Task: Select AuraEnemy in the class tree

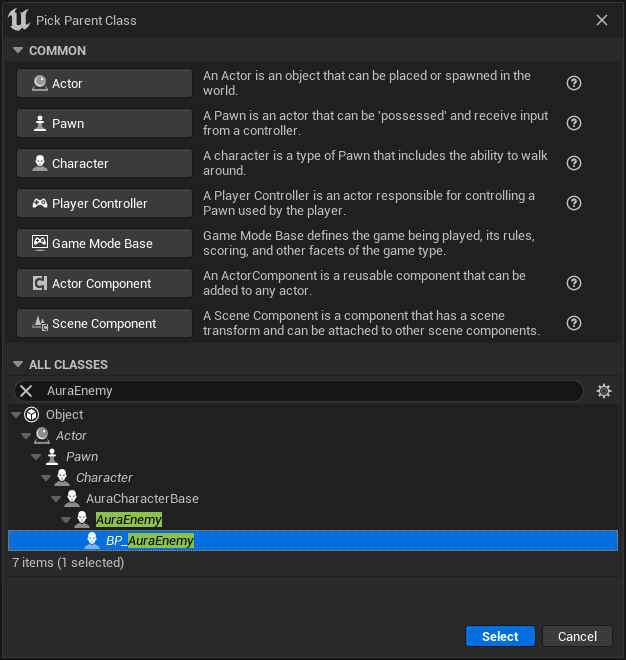Action: (x=128, y=520)
